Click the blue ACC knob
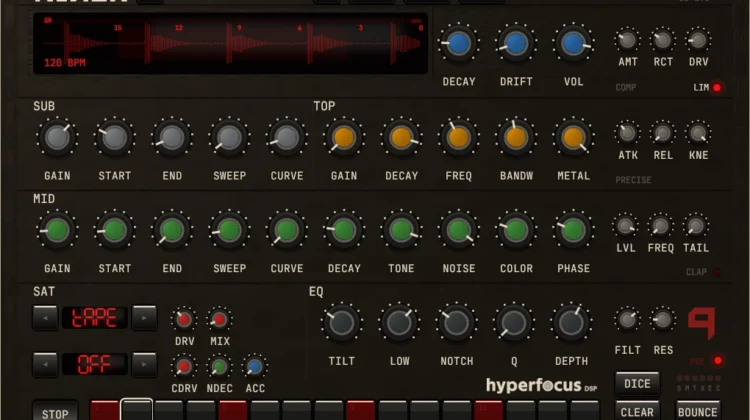The height and width of the screenshot is (420, 750). click(254, 367)
